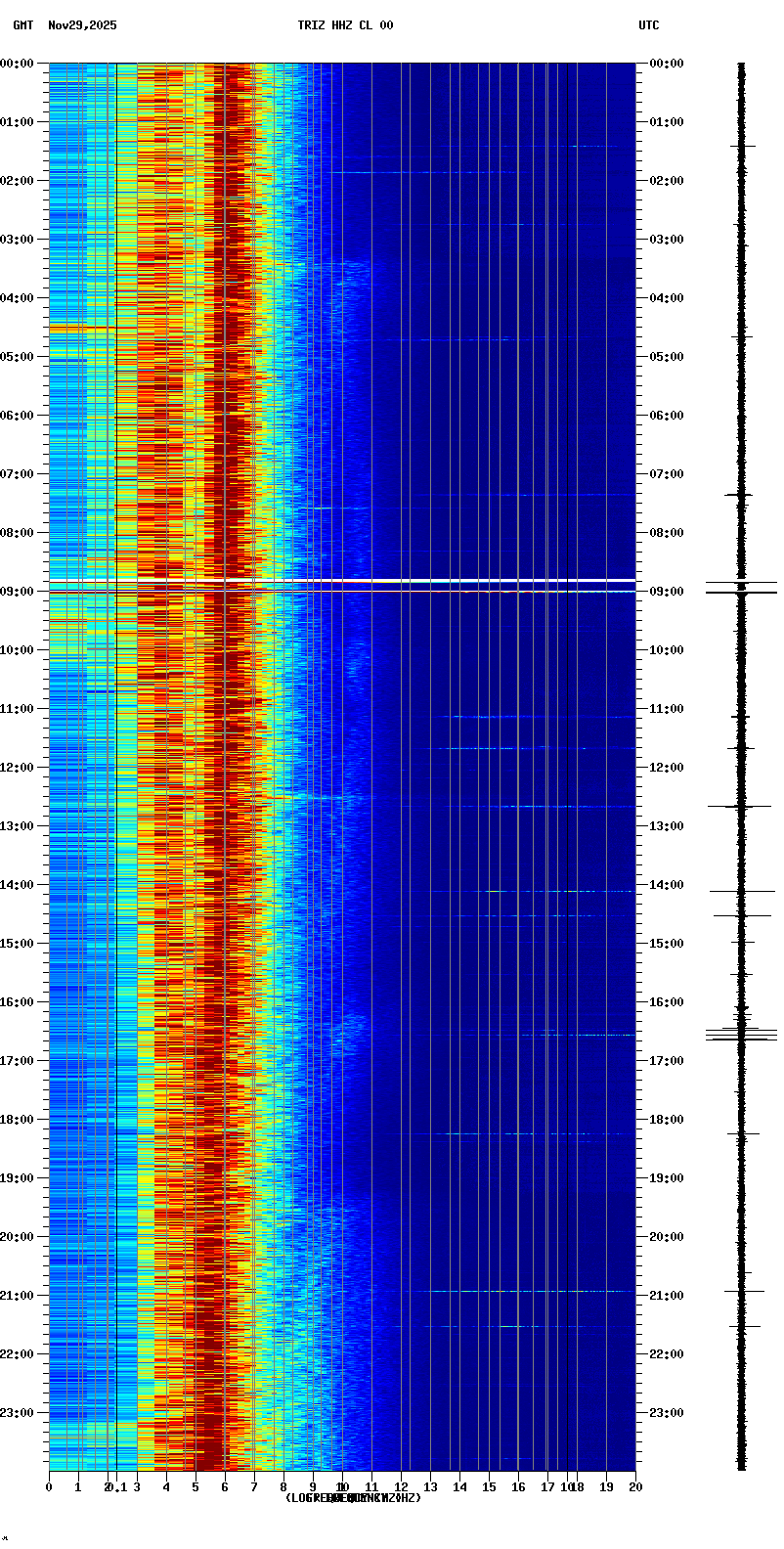Click frequency axis label 20
Viewport: 784px width, 1549px height.
coord(635,1487)
